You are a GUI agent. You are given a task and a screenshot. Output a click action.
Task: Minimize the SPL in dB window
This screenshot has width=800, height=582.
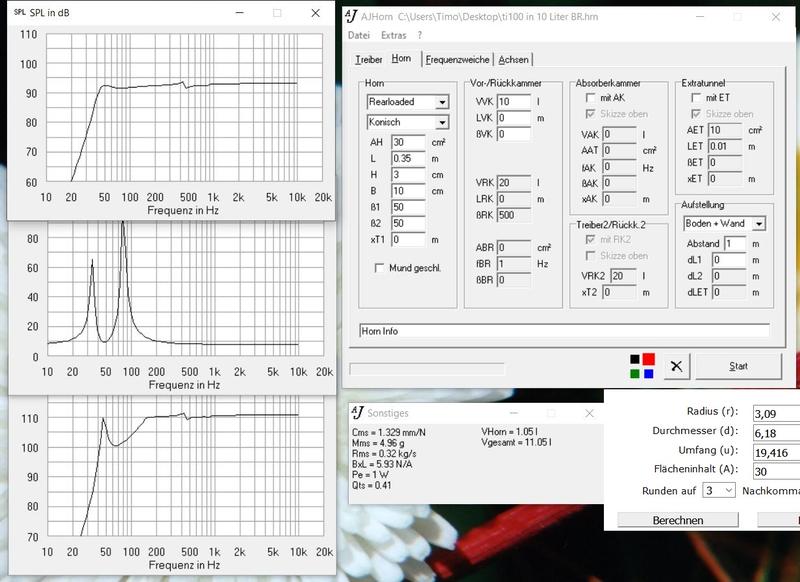(239, 13)
